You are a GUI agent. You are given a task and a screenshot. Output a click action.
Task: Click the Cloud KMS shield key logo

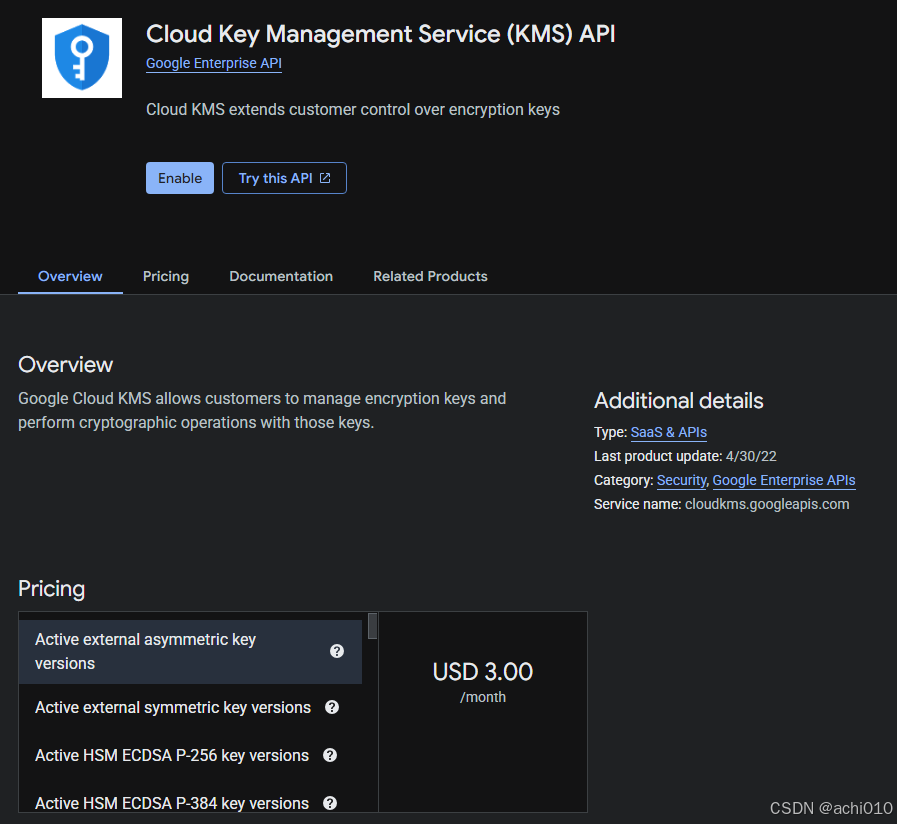pyautogui.click(x=82, y=58)
